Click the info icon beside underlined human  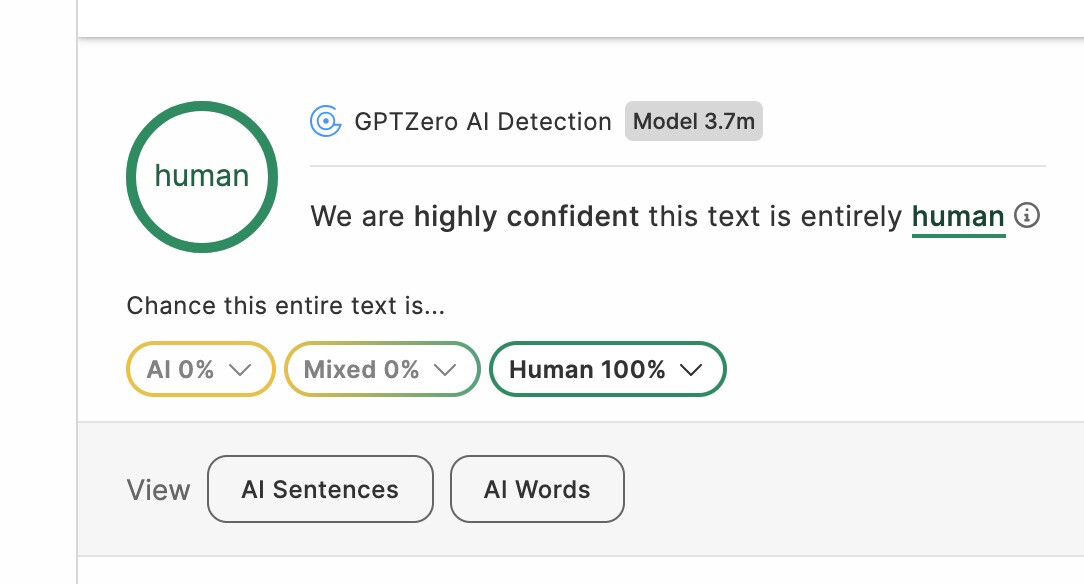[x=1027, y=216]
